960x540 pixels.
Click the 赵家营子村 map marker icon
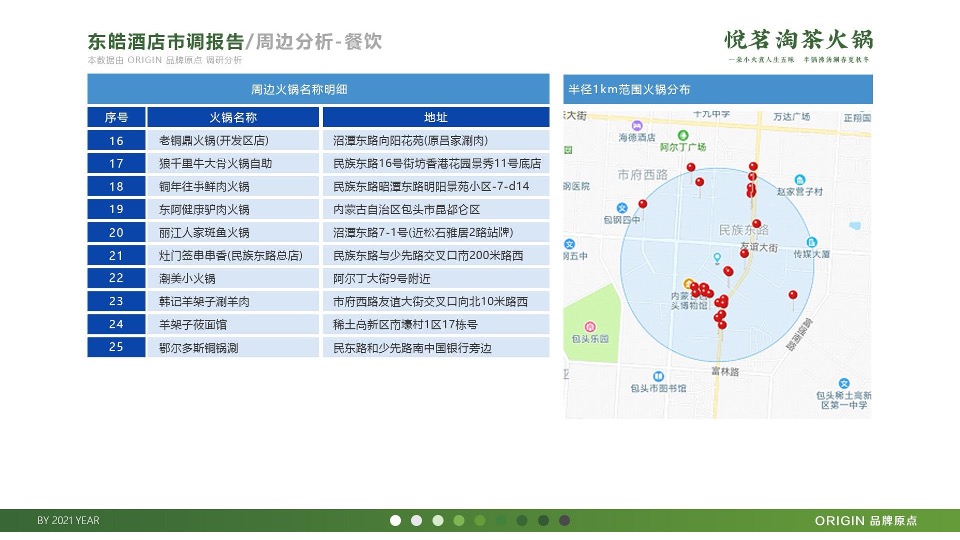(799, 179)
